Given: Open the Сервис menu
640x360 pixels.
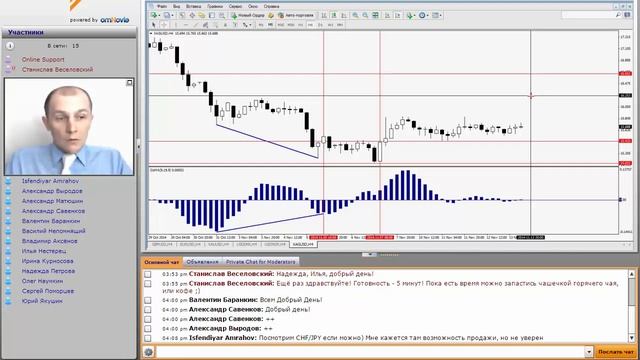Looking at the screenshot, I should 236,7.
